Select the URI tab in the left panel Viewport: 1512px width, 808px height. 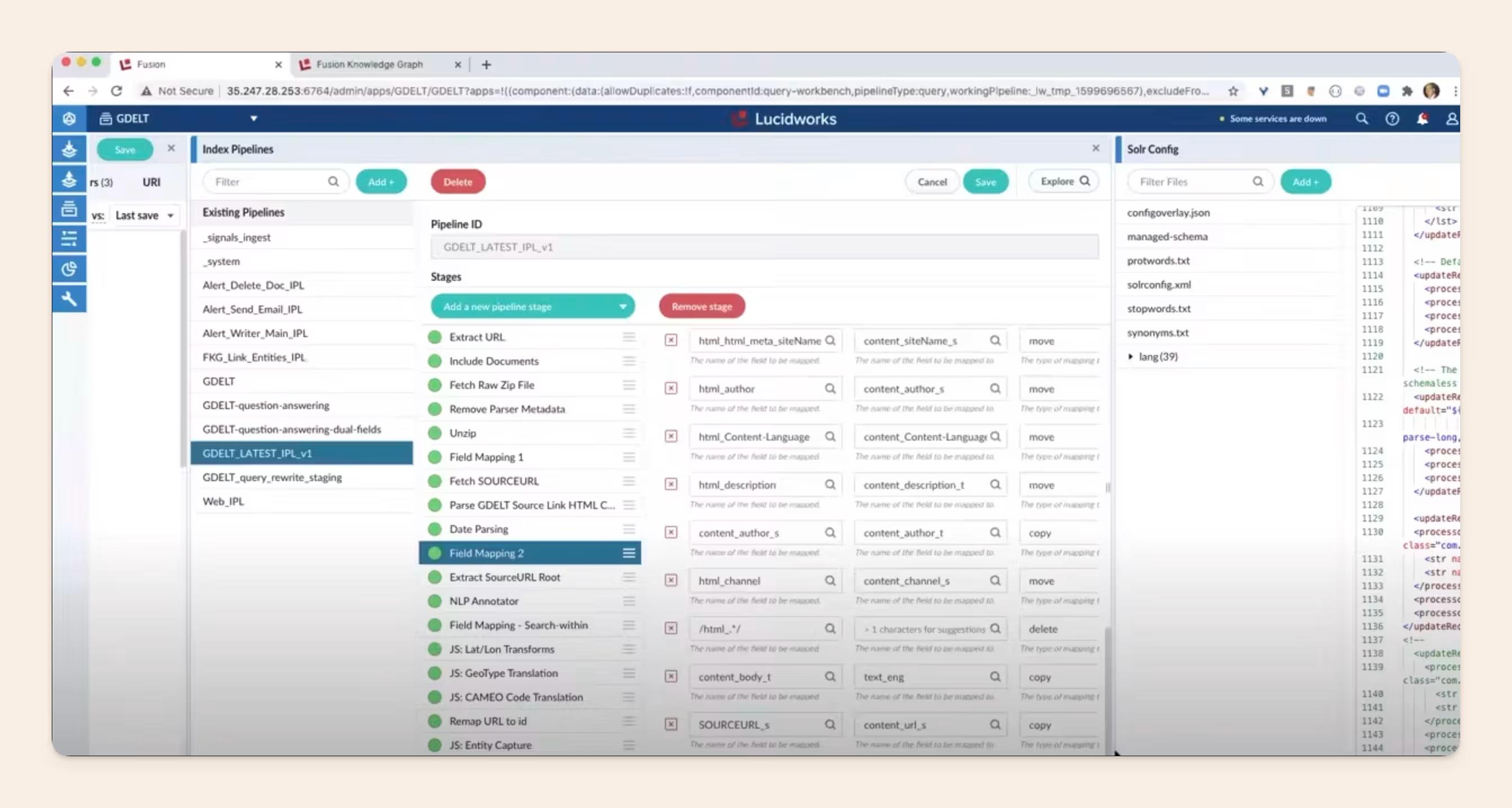(x=151, y=182)
